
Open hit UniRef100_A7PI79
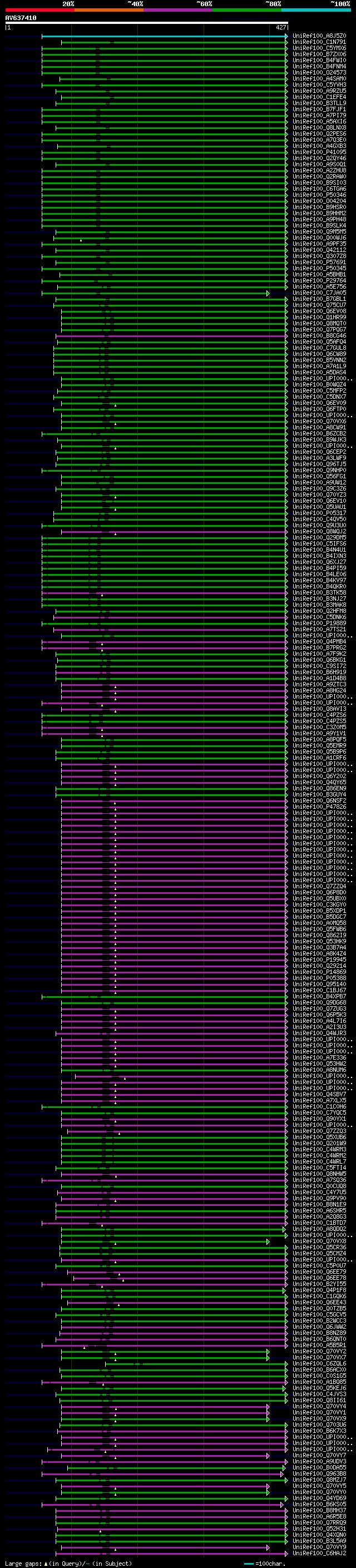319,116
